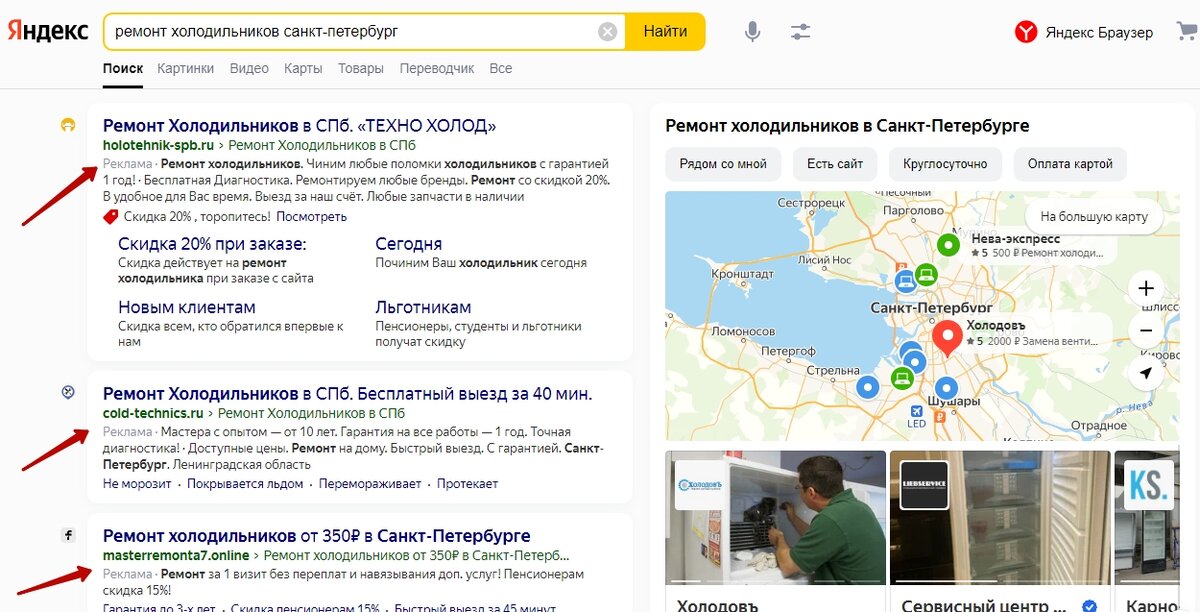Open the shopping basket icon top right
This screenshot has height=612, width=1200.
(x=1185, y=31)
